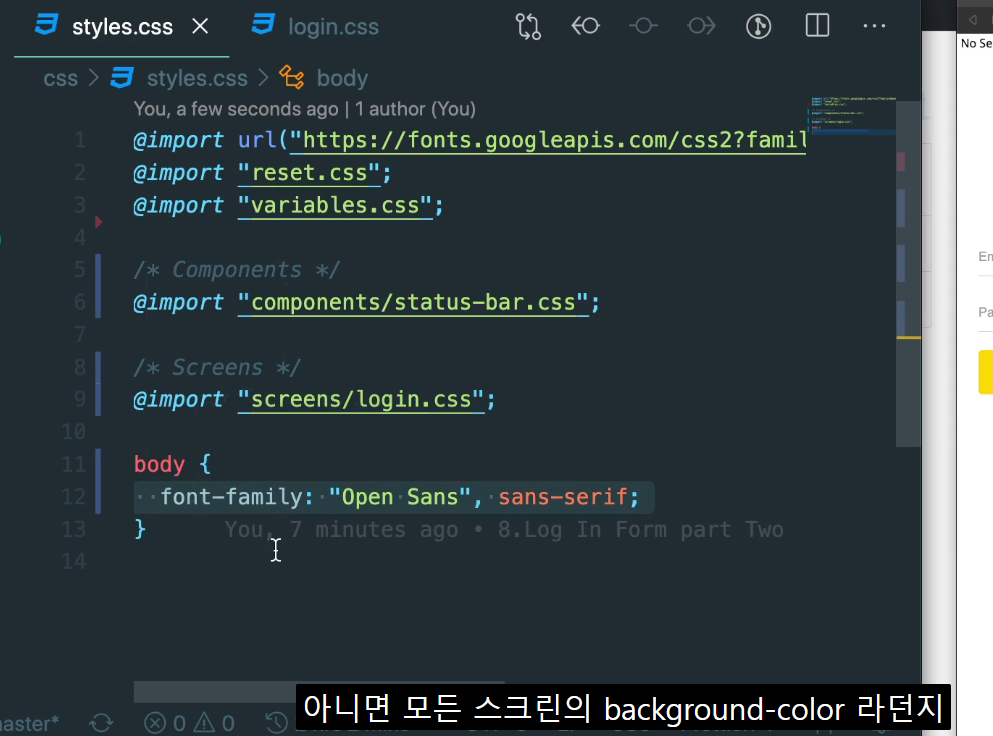Click the master branch indicator in status bar
This screenshot has width=993, height=736.
[x=30, y=723]
